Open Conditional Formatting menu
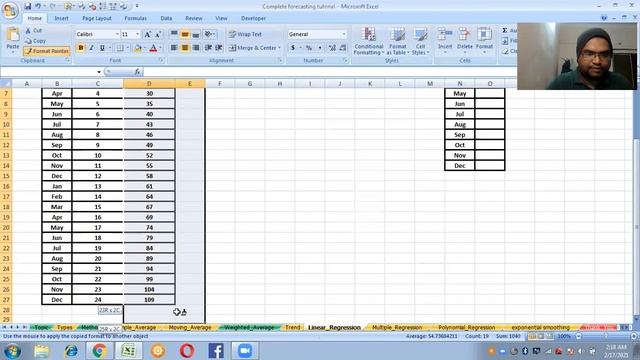640x360 pixels. pyautogui.click(x=369, y=41)
